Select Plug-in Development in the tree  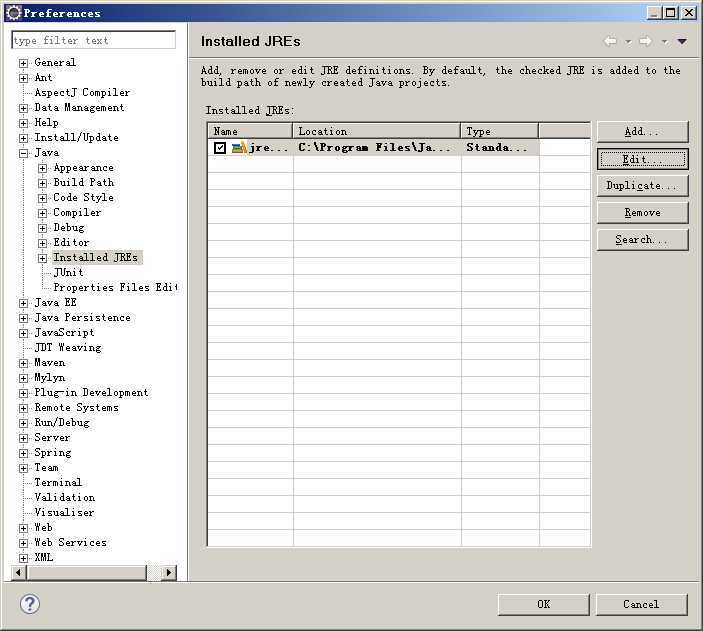pyautogui.click(x=91, y=392)
